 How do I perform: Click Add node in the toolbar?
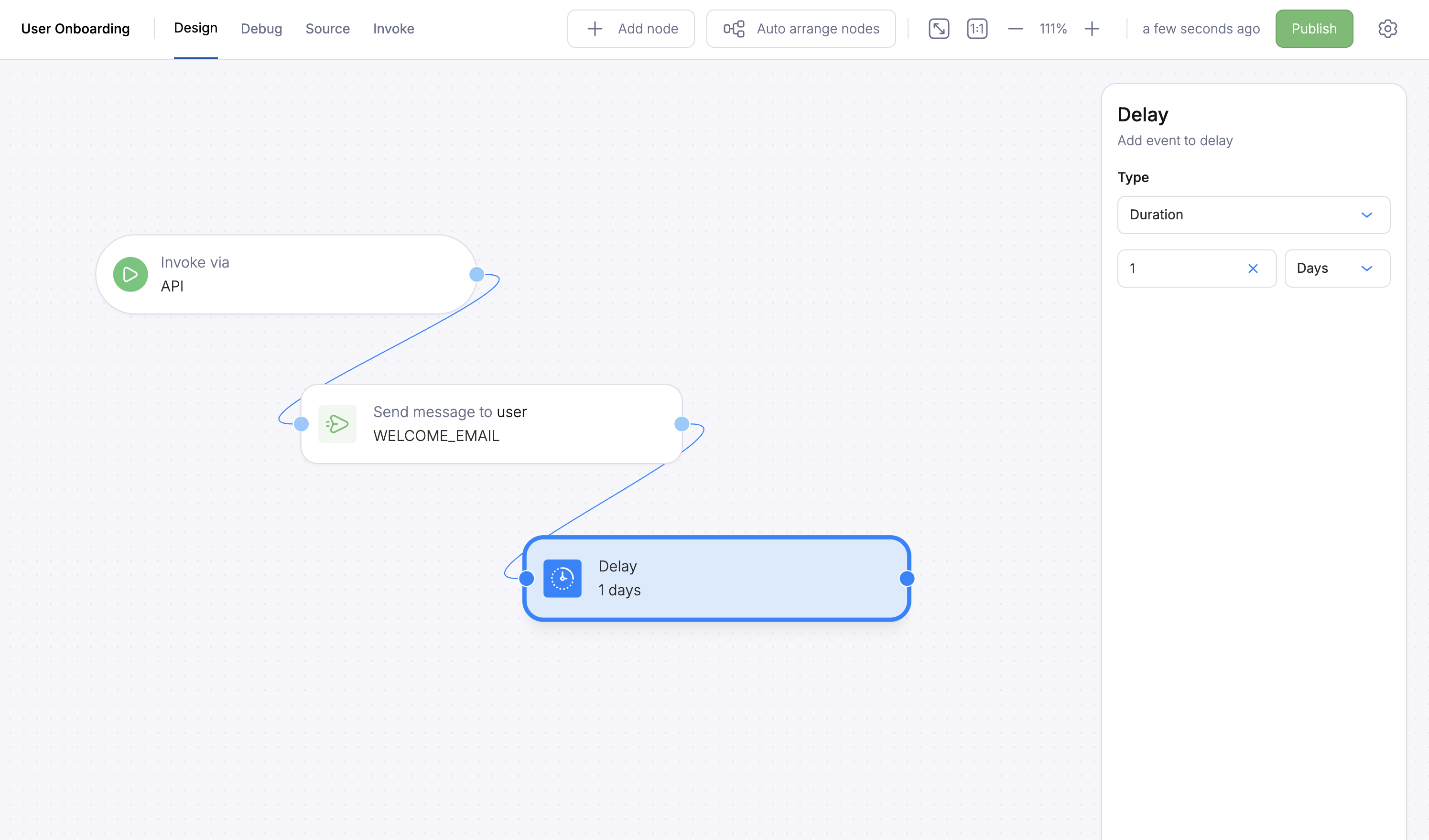coord(630,28)
